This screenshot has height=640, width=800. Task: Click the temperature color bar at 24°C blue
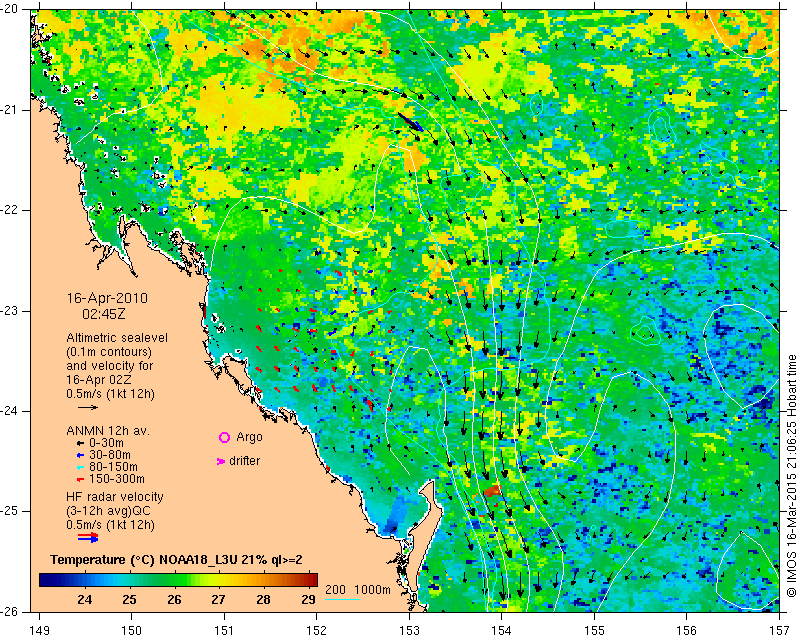tap(85, 580)
